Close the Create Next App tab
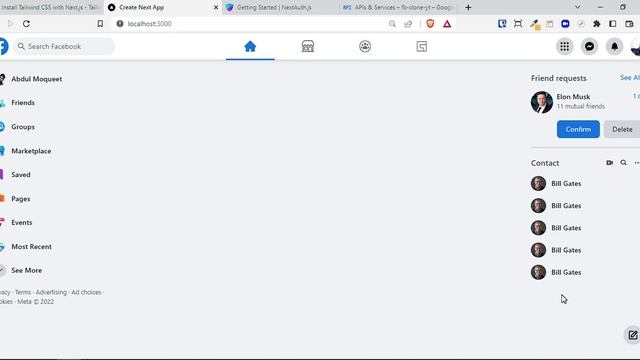The image size is (640, 360). point(216,7)
